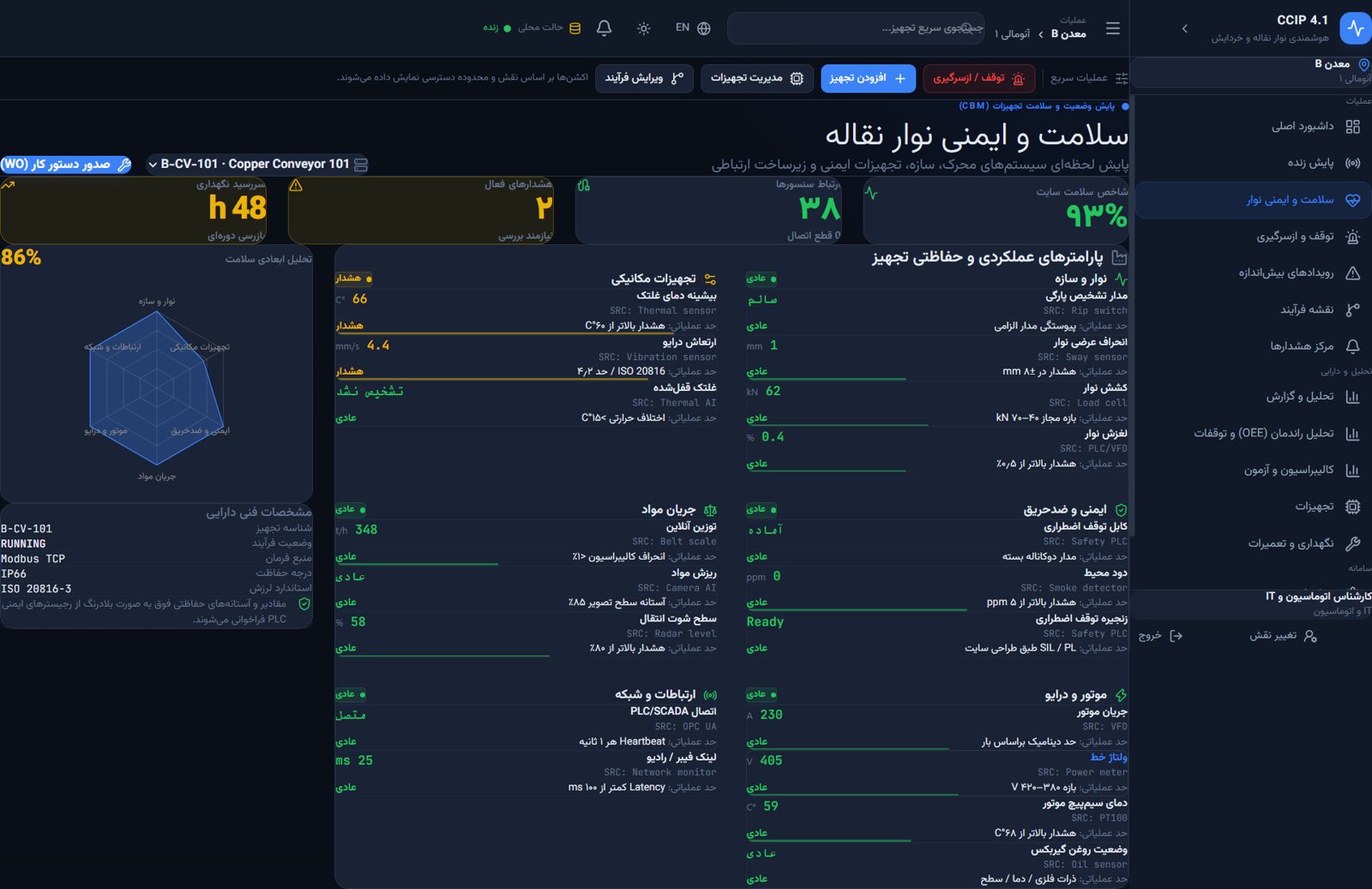
Task: Open the hamburger menu in the top bar
Action: coord(1113,28)
